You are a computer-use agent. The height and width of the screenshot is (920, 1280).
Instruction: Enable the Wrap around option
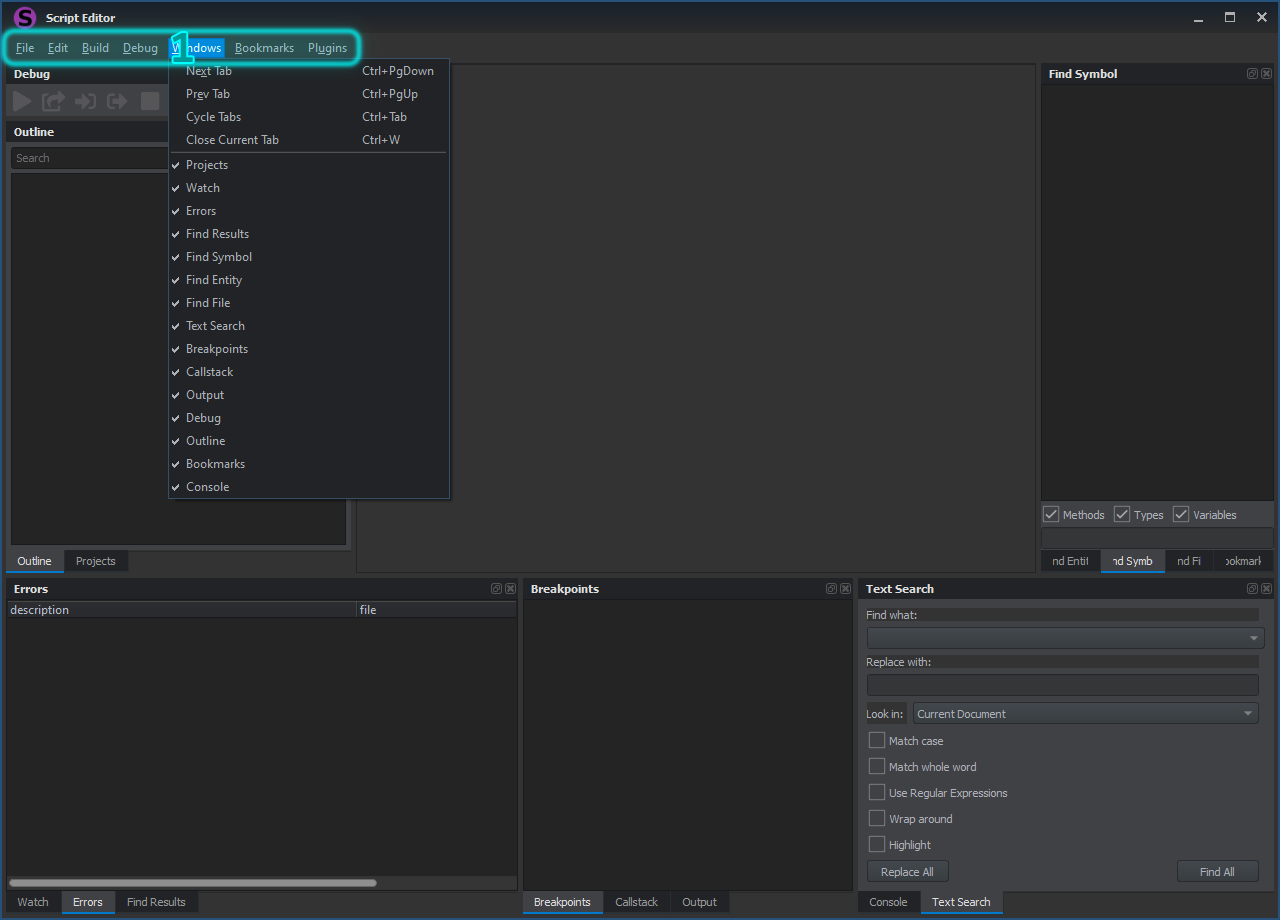pos(877,818)
